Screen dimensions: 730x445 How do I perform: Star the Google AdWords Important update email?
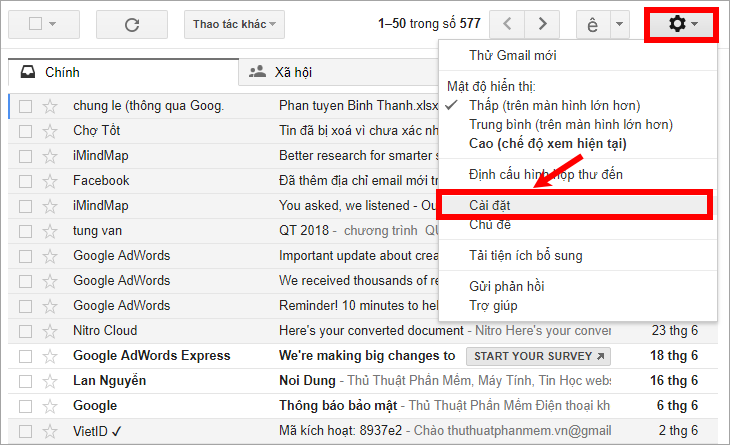(x=50, y=256)
